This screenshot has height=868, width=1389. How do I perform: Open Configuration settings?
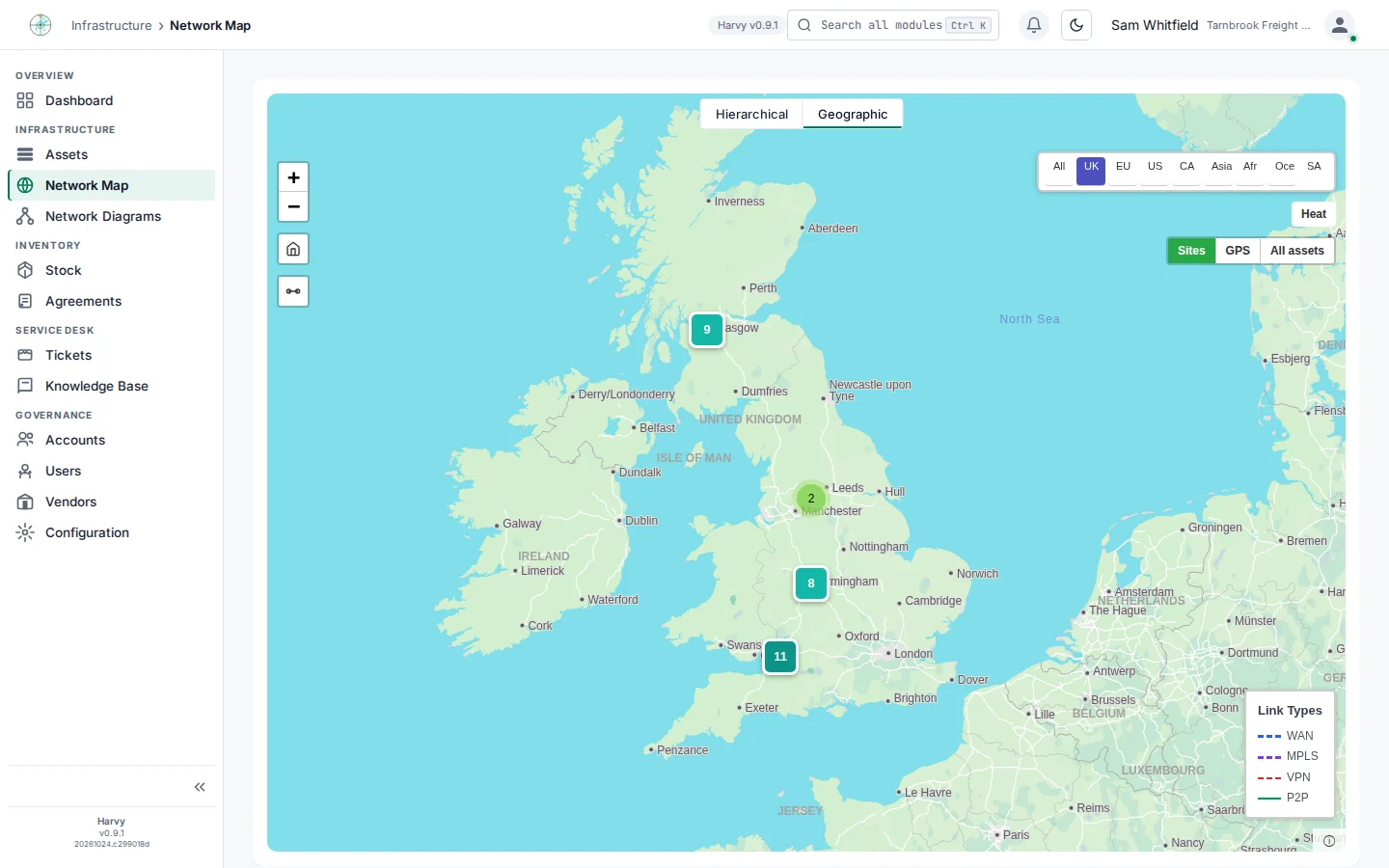coord(111,532)
